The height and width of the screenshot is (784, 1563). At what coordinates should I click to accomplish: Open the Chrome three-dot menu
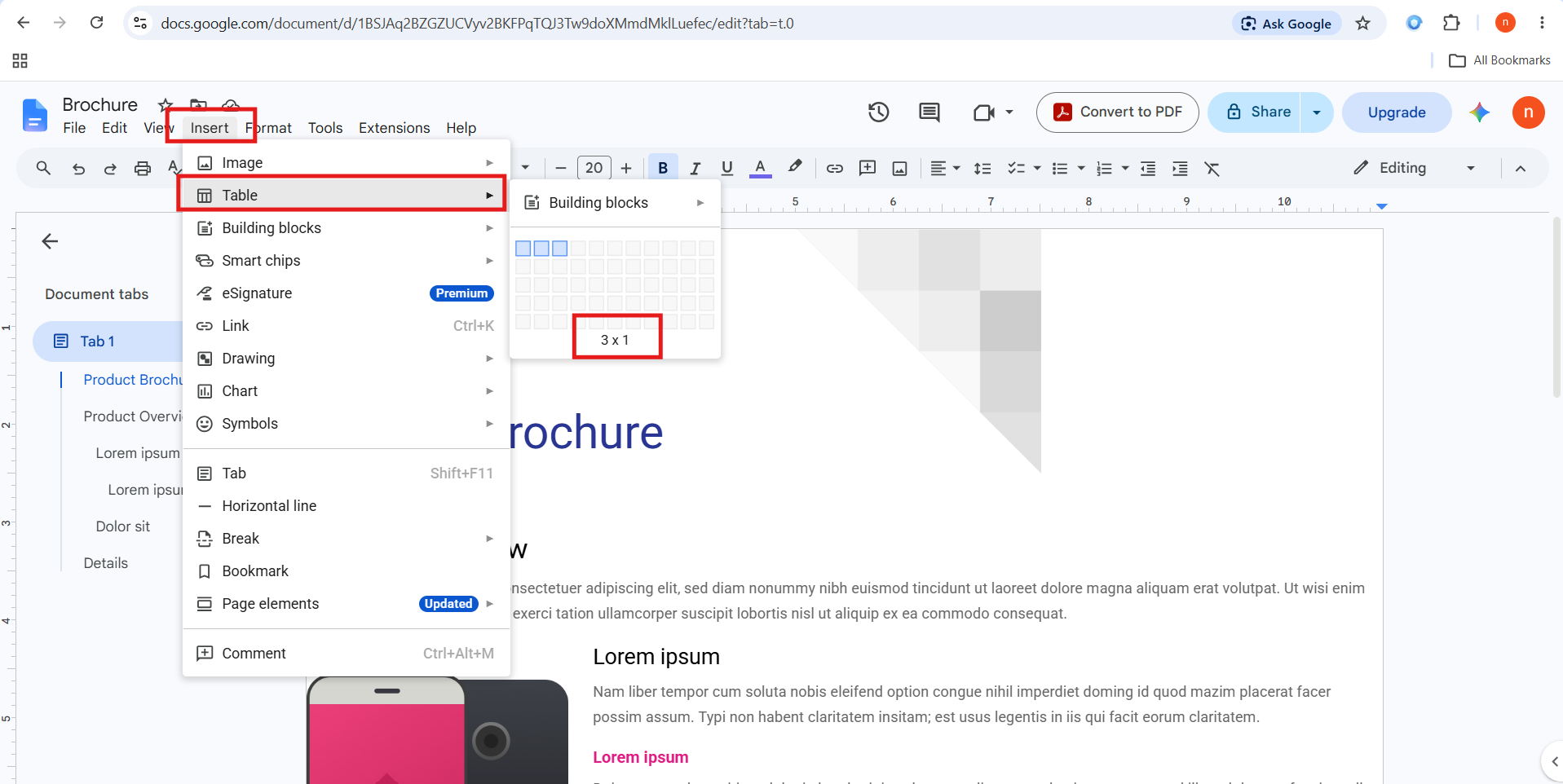coord(1542,23)
